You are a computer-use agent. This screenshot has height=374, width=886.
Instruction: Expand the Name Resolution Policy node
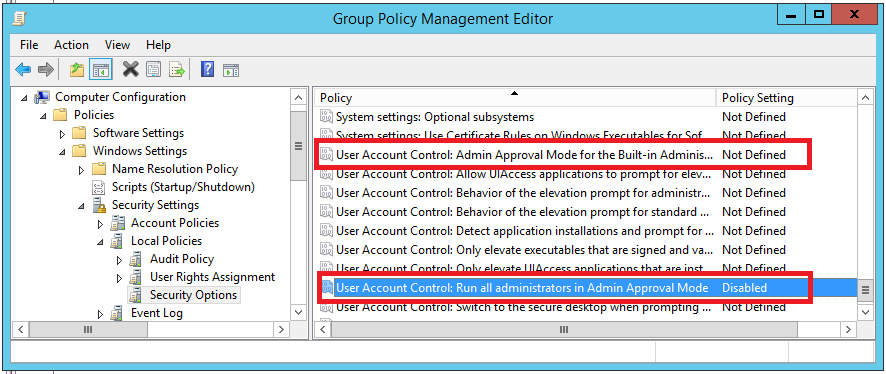pos(81,169)
